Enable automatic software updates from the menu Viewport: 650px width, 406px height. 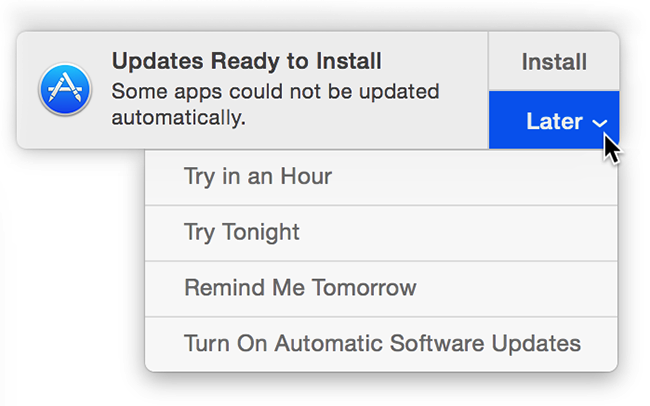click(x=382, y=343)
